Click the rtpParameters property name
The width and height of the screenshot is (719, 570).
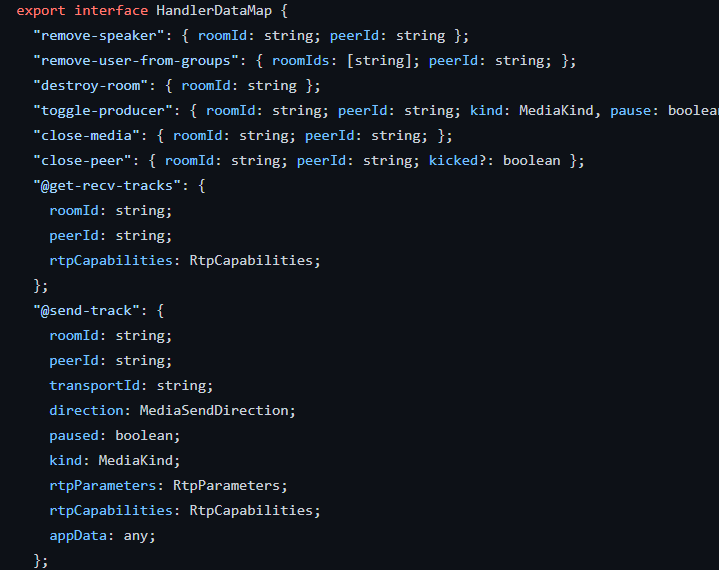point(103,486)
